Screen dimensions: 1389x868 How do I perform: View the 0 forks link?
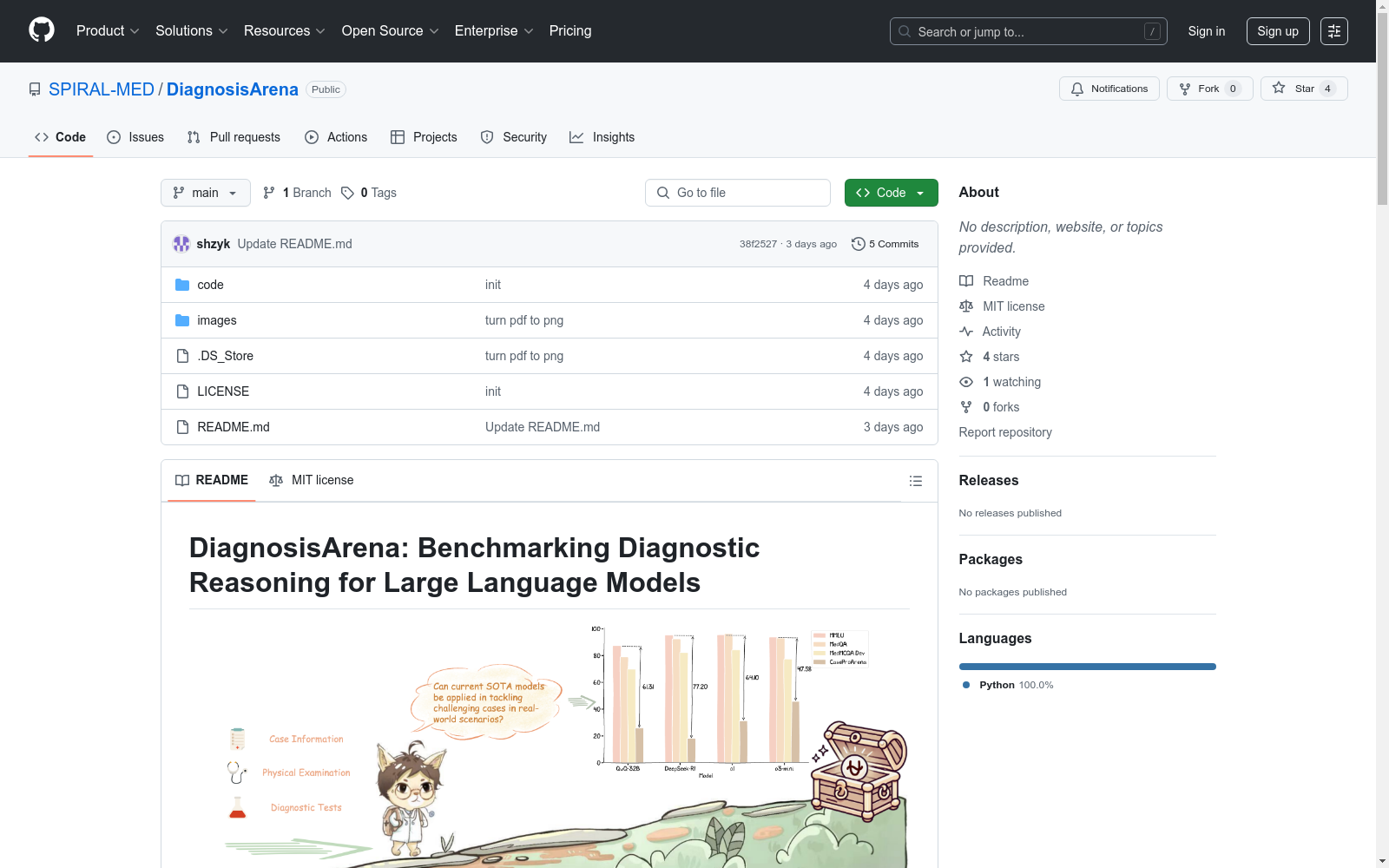coord(990,407)
